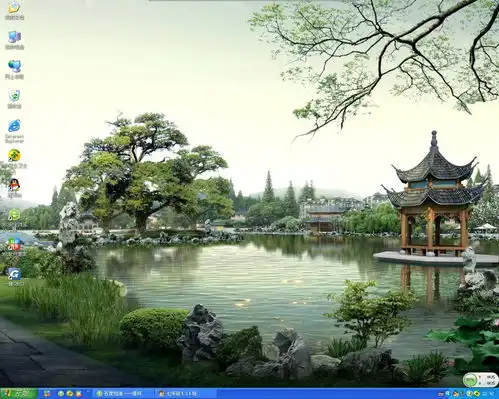Click the upload speed readout on floating widget
499x399 pixels.
coord(490,377)
